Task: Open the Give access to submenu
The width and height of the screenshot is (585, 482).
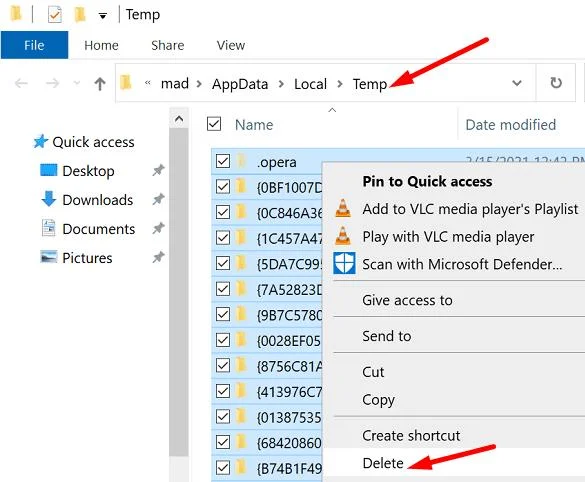Action: pos(407,300)
